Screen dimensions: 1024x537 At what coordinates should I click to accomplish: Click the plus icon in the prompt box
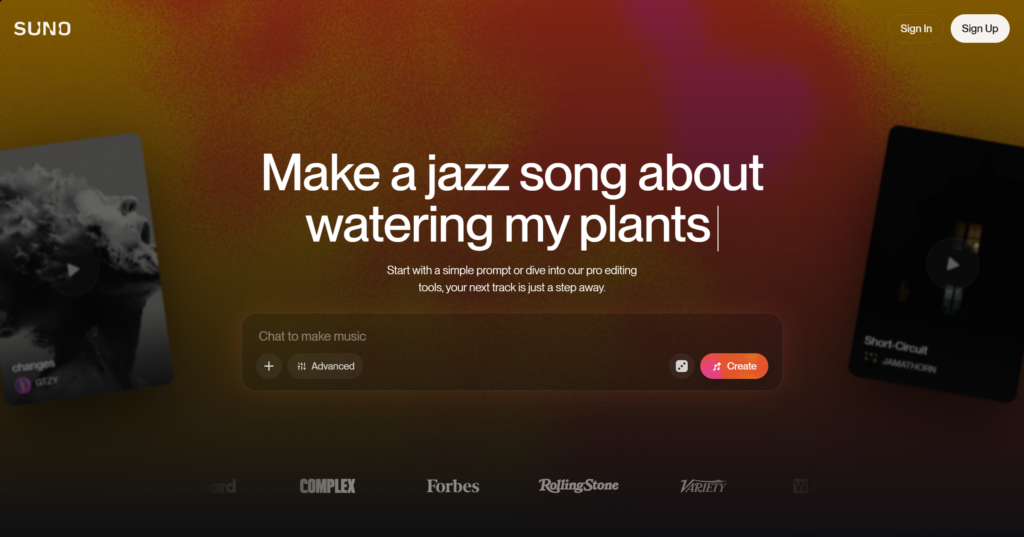click(x=268, y=366)
